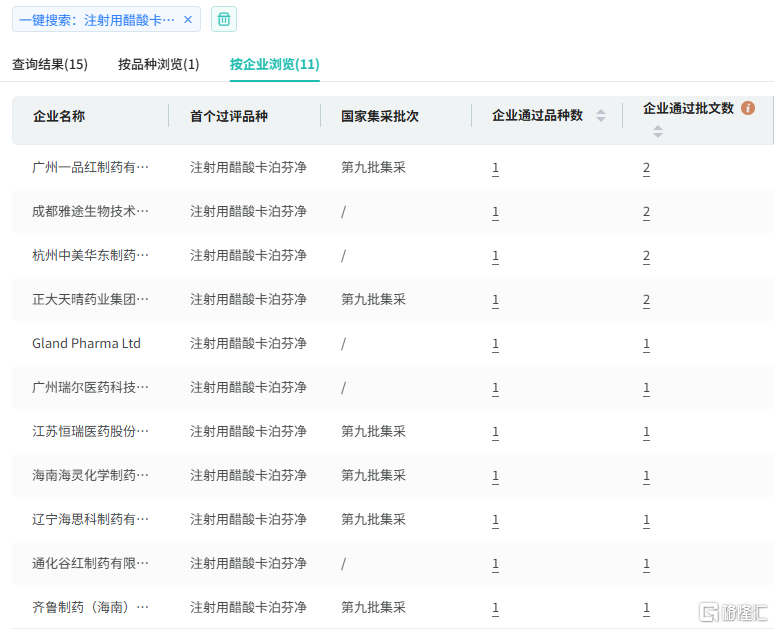Open 品种数 link for 广州一品红制药
Viewport: 774px width, 629px height.
click(x=495, y=168)
